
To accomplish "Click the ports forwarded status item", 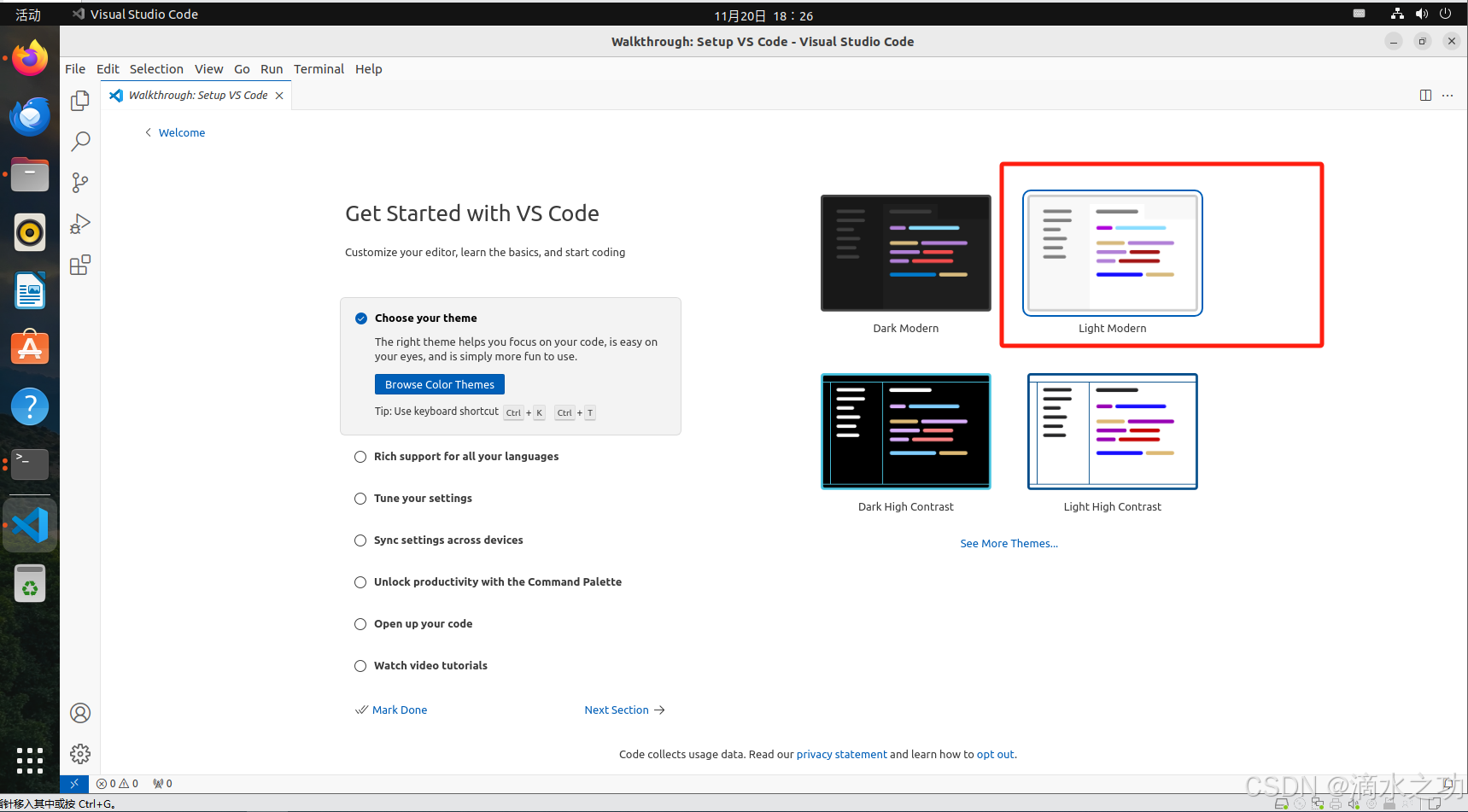I will click(x=162, y=783).
